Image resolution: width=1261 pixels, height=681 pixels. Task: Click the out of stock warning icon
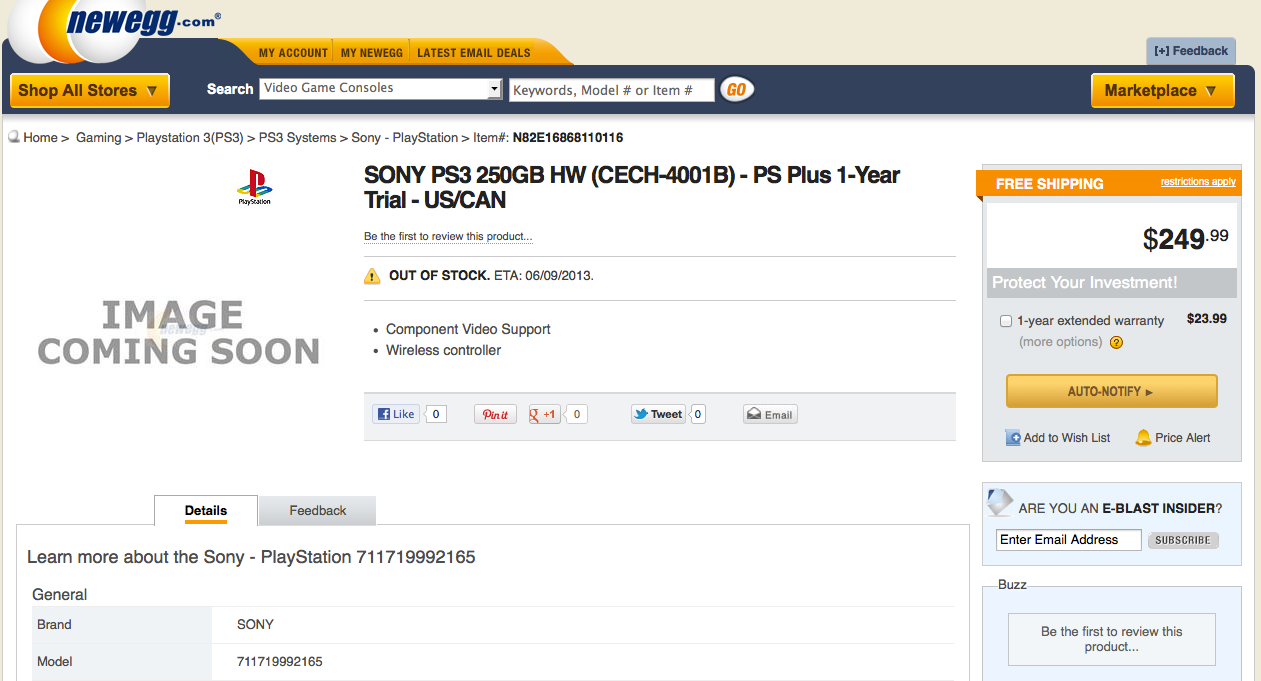pos(372,276)
